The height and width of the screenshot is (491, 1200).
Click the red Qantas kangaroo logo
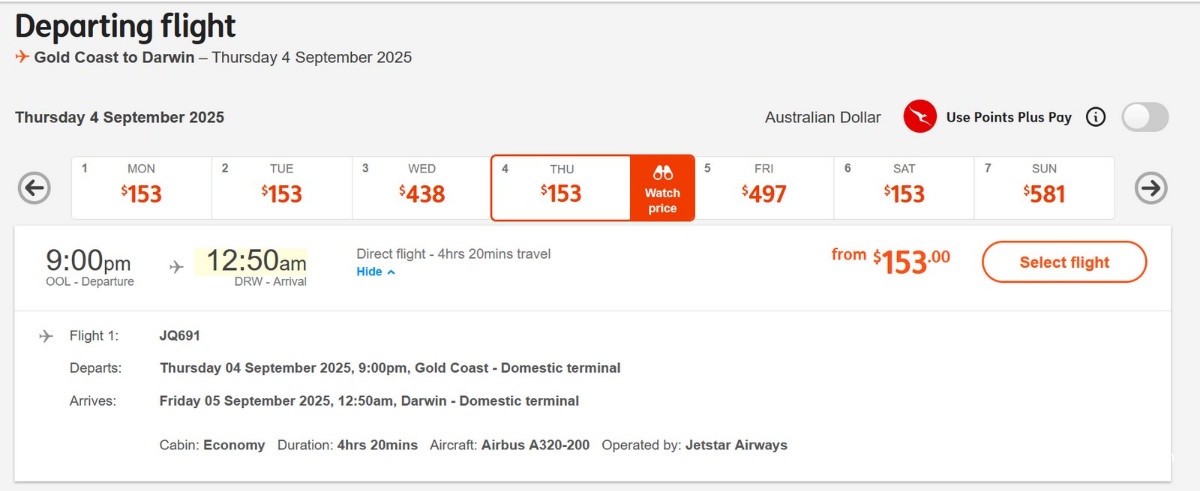919,117
